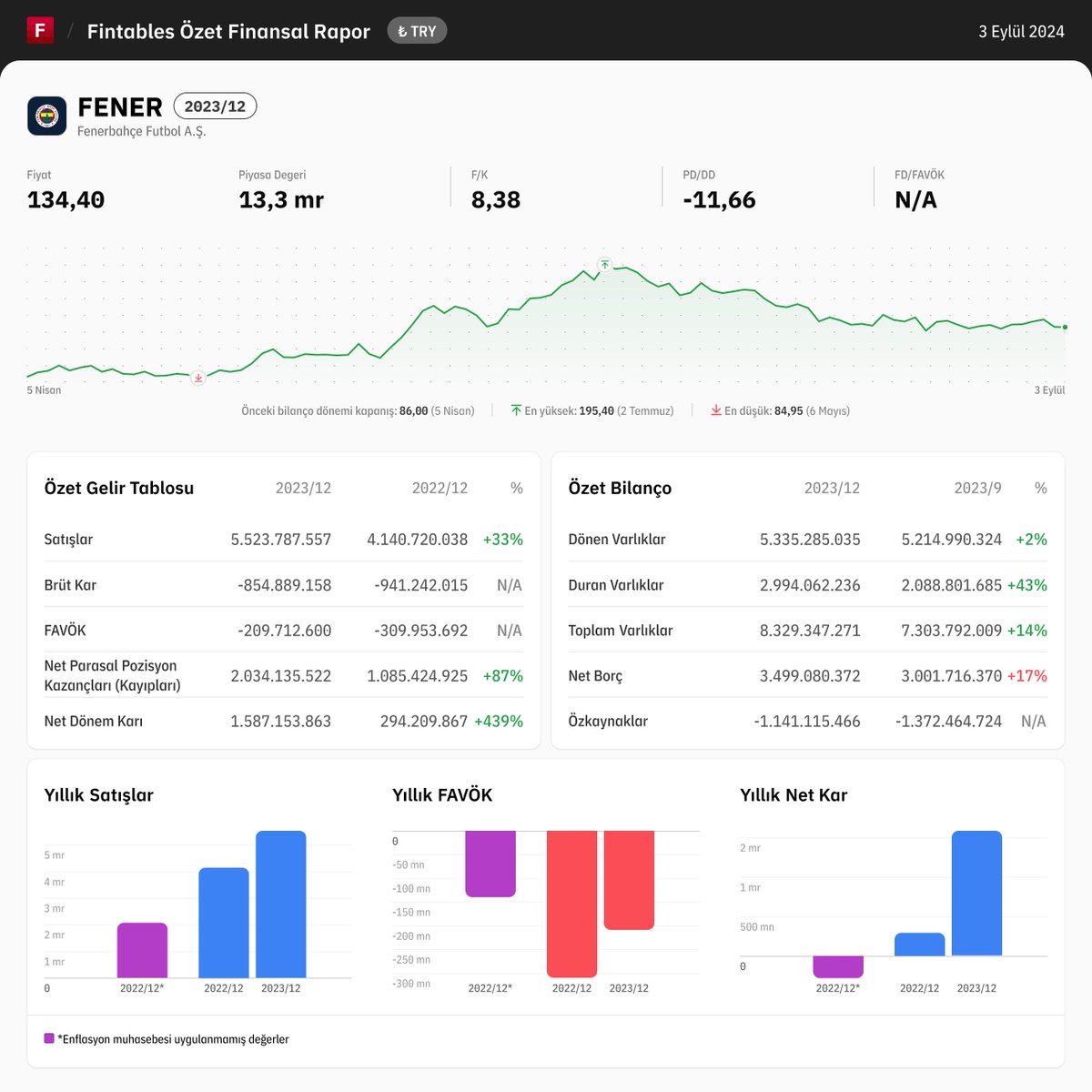Click the Yıllık Satışlar chart title

(x=99, y=794)
